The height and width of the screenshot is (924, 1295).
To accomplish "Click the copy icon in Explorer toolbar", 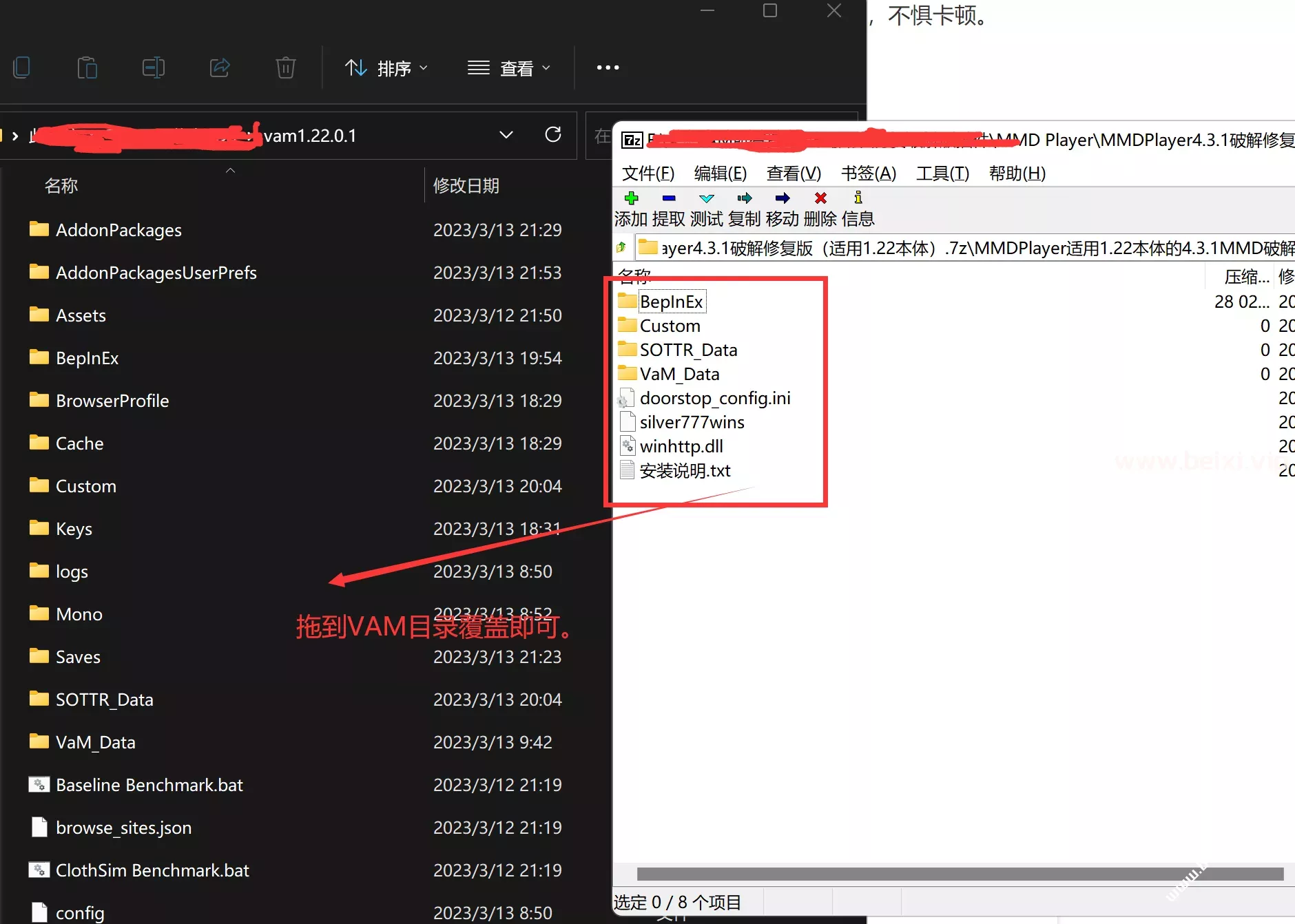I will tap(21, 67).
